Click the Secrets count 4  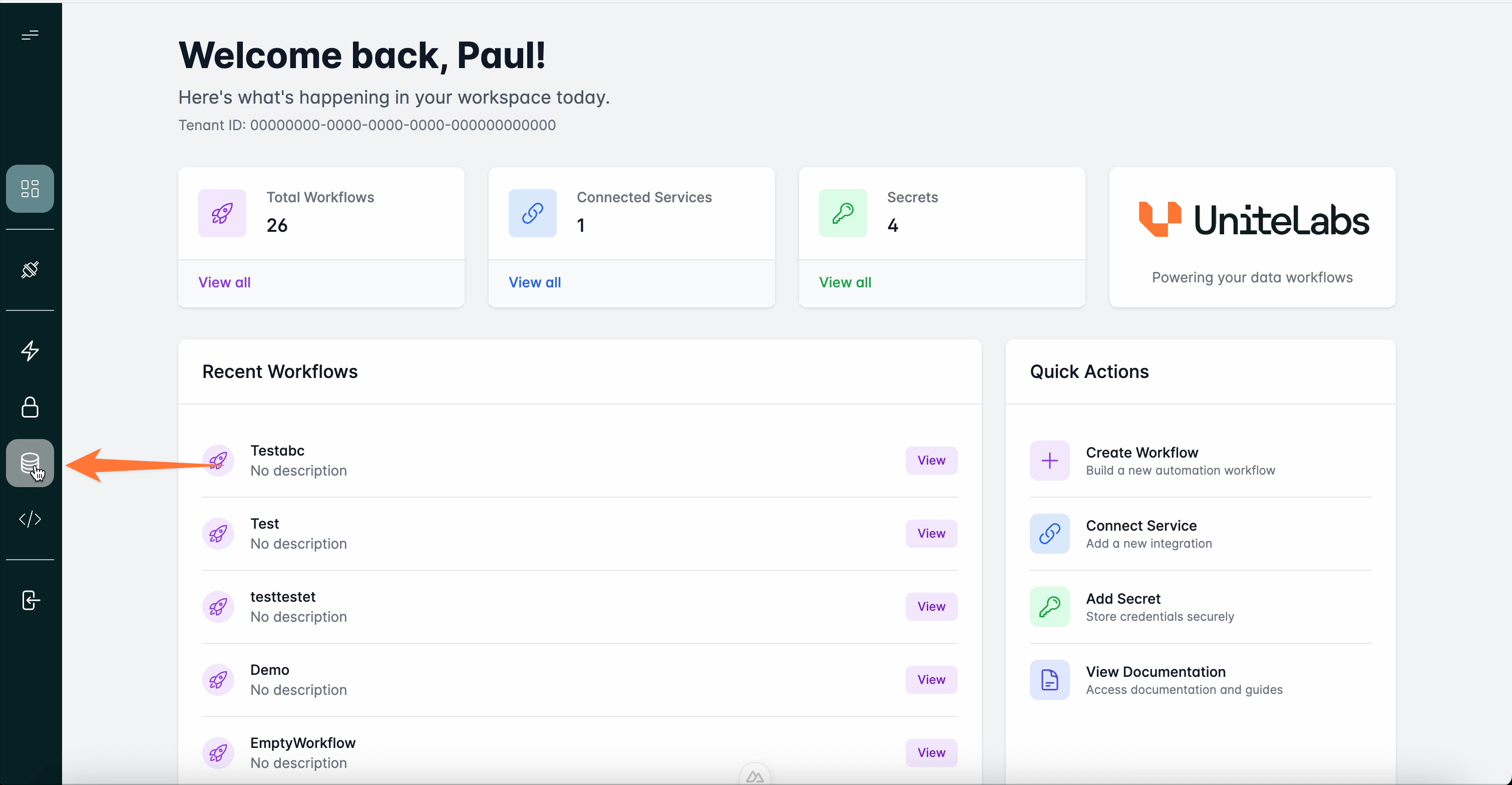[893, 225]
